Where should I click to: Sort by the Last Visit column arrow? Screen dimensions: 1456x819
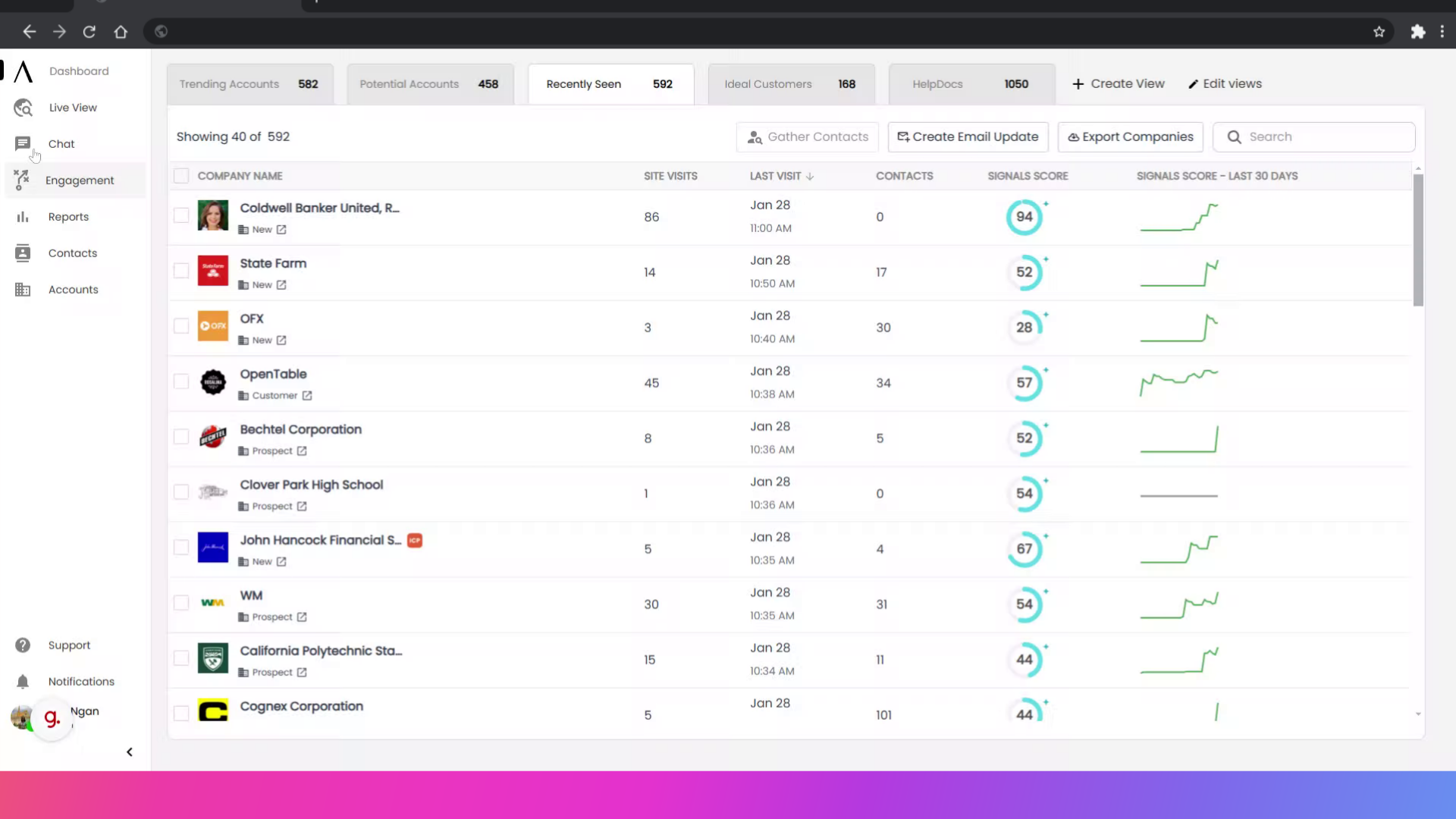pyautogui.click(x=810, y=176)
